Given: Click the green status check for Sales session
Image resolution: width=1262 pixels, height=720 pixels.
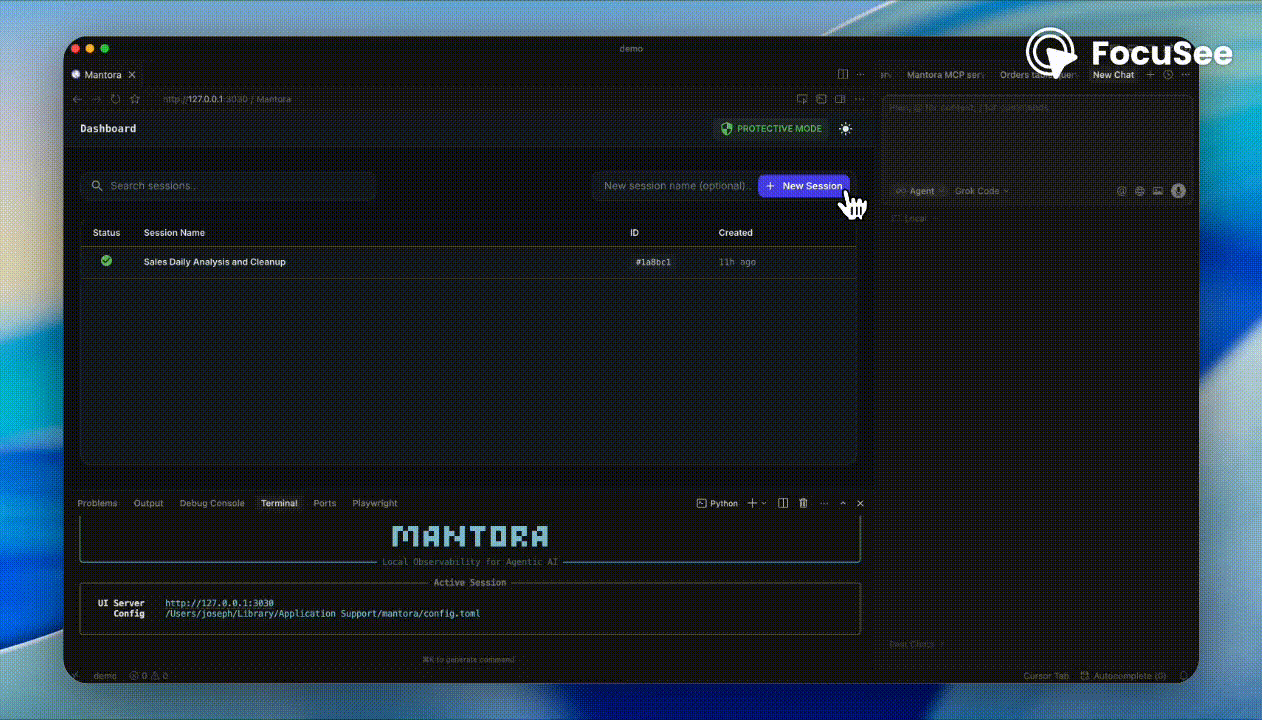Looking at the screenshot, I should [x=106, y=261].
